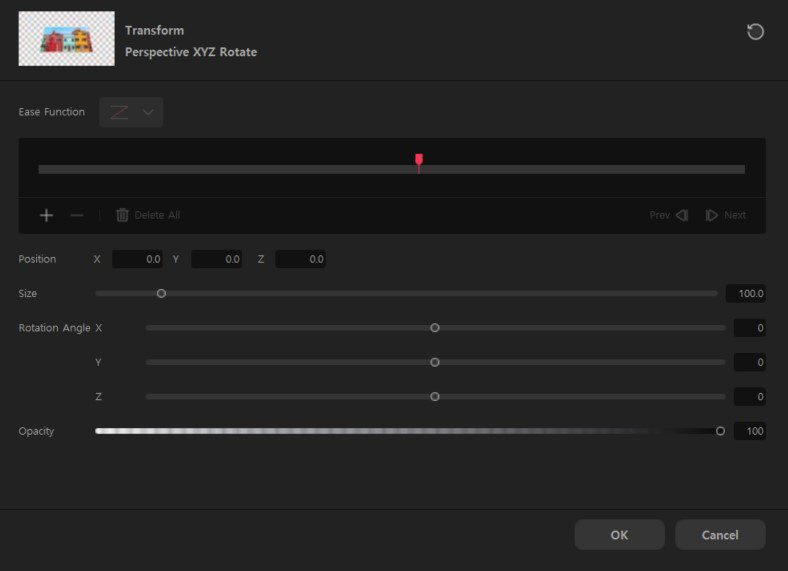The height and width of the screenshot is (571, 788).
Task: Click the Opacity slider handle
Action: [x=720, y=431]
